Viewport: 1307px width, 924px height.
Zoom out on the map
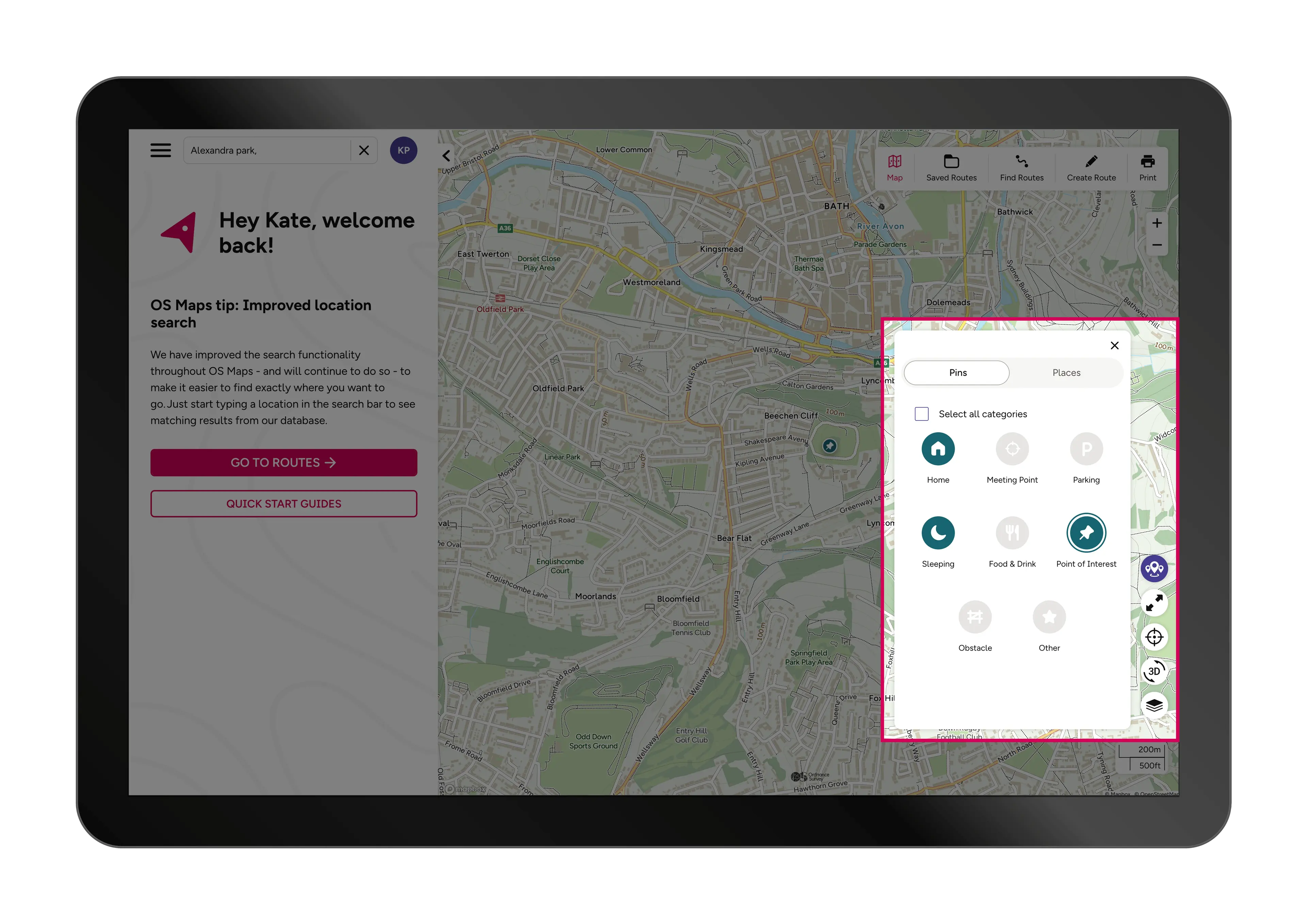tap(1157, 245)
